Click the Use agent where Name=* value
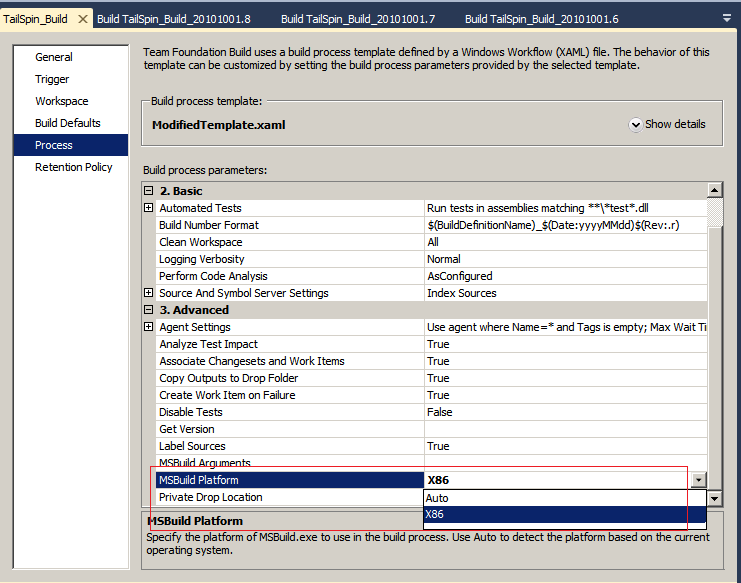Image resolution: width=741 pixels, height=583 pixels. click(567, 327)
